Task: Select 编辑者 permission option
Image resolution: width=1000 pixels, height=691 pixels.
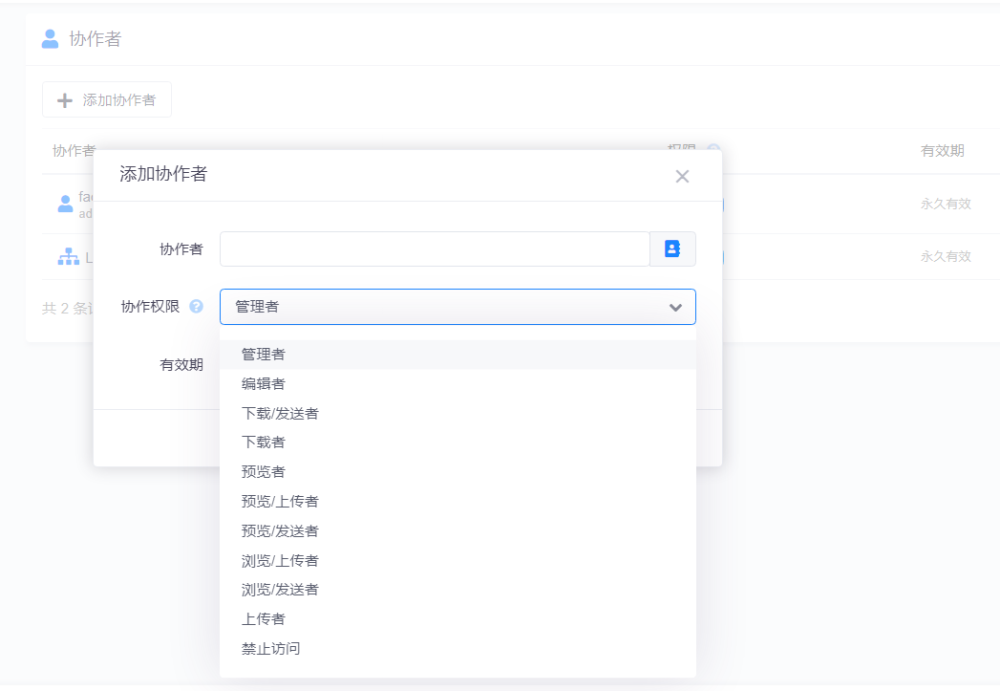Action: (263, 384)
